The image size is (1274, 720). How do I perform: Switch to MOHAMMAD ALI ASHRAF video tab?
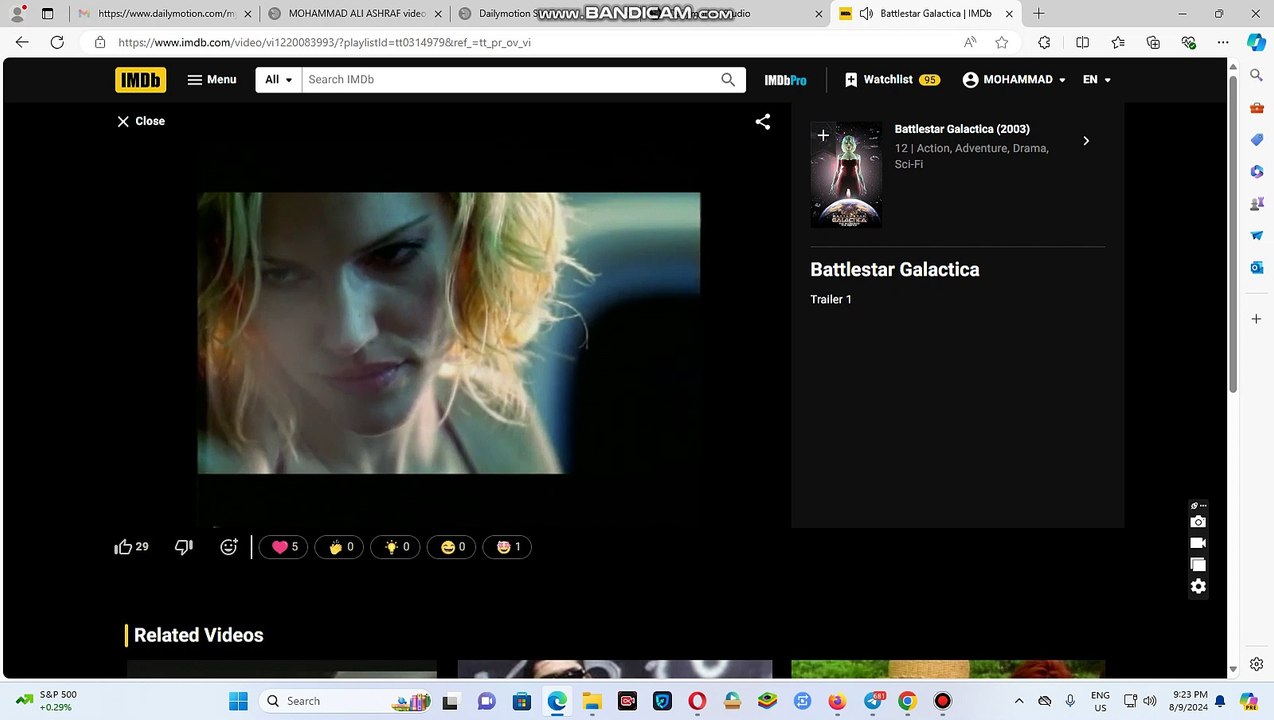pos(355,14)
